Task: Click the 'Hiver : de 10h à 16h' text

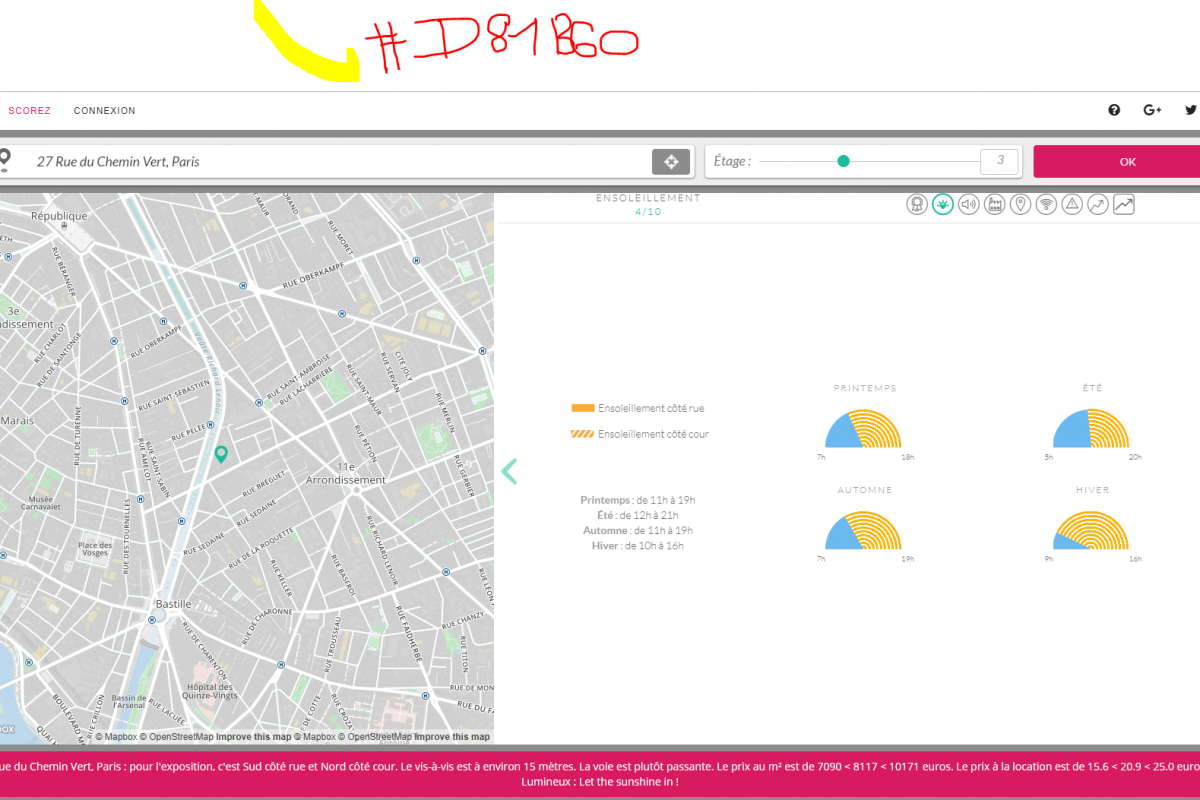Action: [637, 546]
